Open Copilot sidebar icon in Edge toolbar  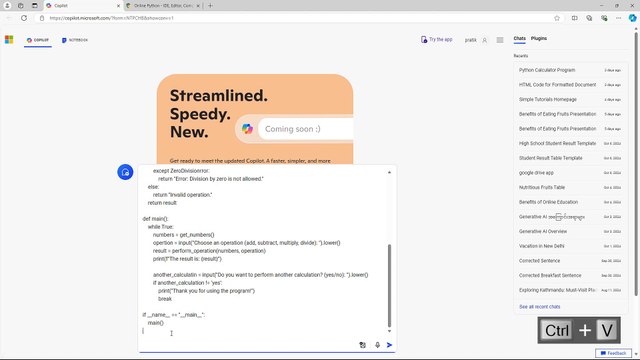pyautogui.click(x=632, y=18)
